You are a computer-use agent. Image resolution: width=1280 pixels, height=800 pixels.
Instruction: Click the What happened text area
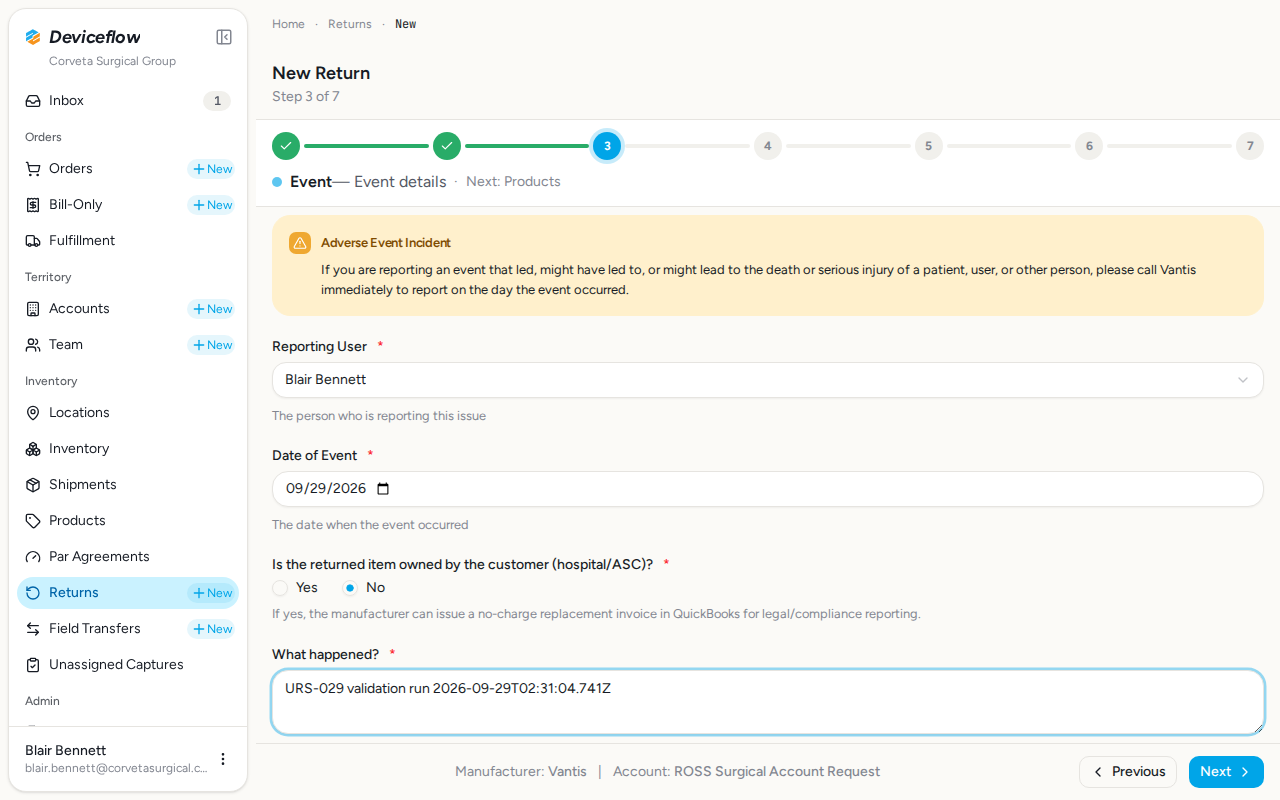click(768, 702)
